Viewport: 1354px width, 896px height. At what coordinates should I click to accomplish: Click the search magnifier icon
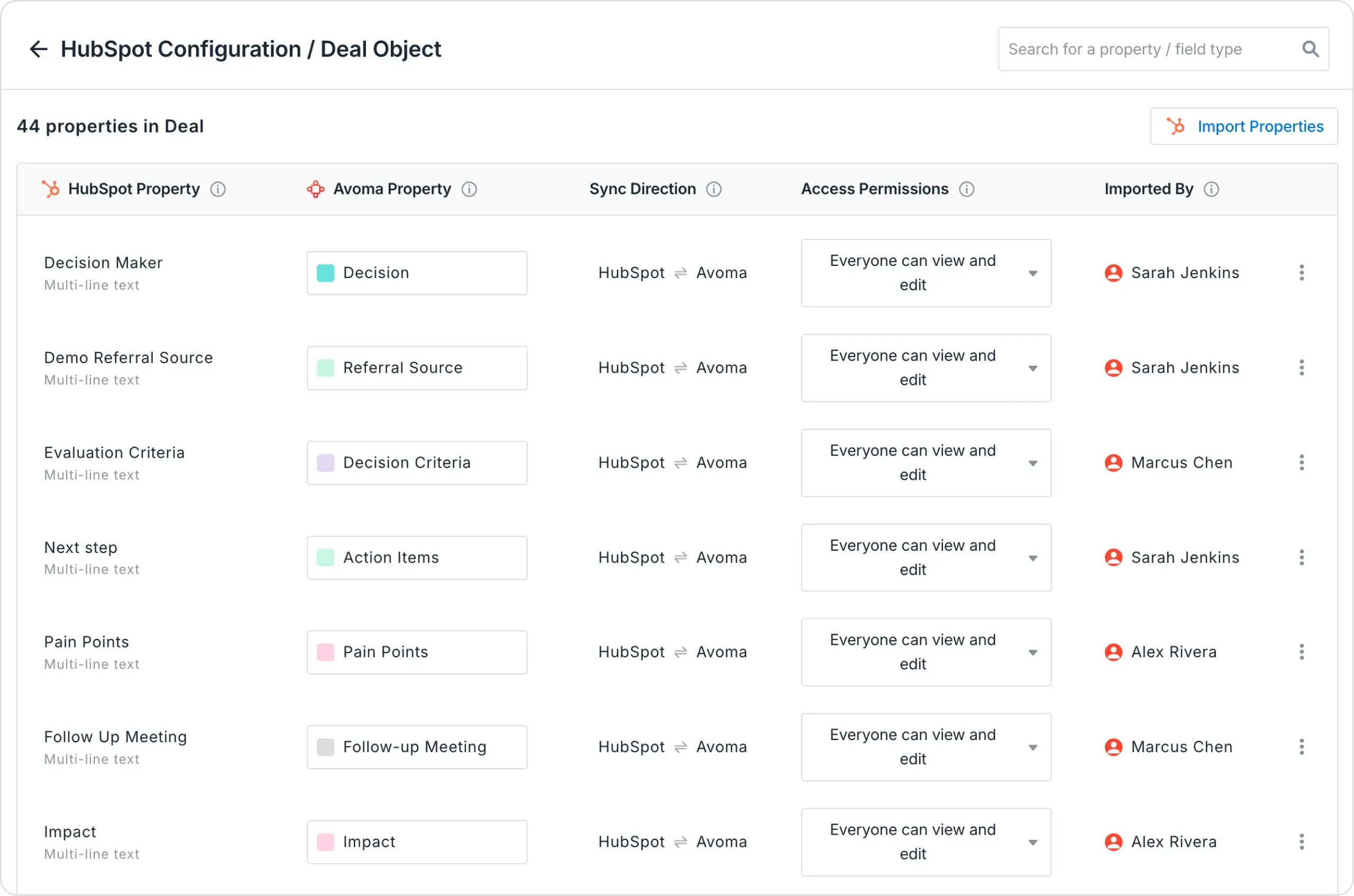click(x=1310, y=49)
